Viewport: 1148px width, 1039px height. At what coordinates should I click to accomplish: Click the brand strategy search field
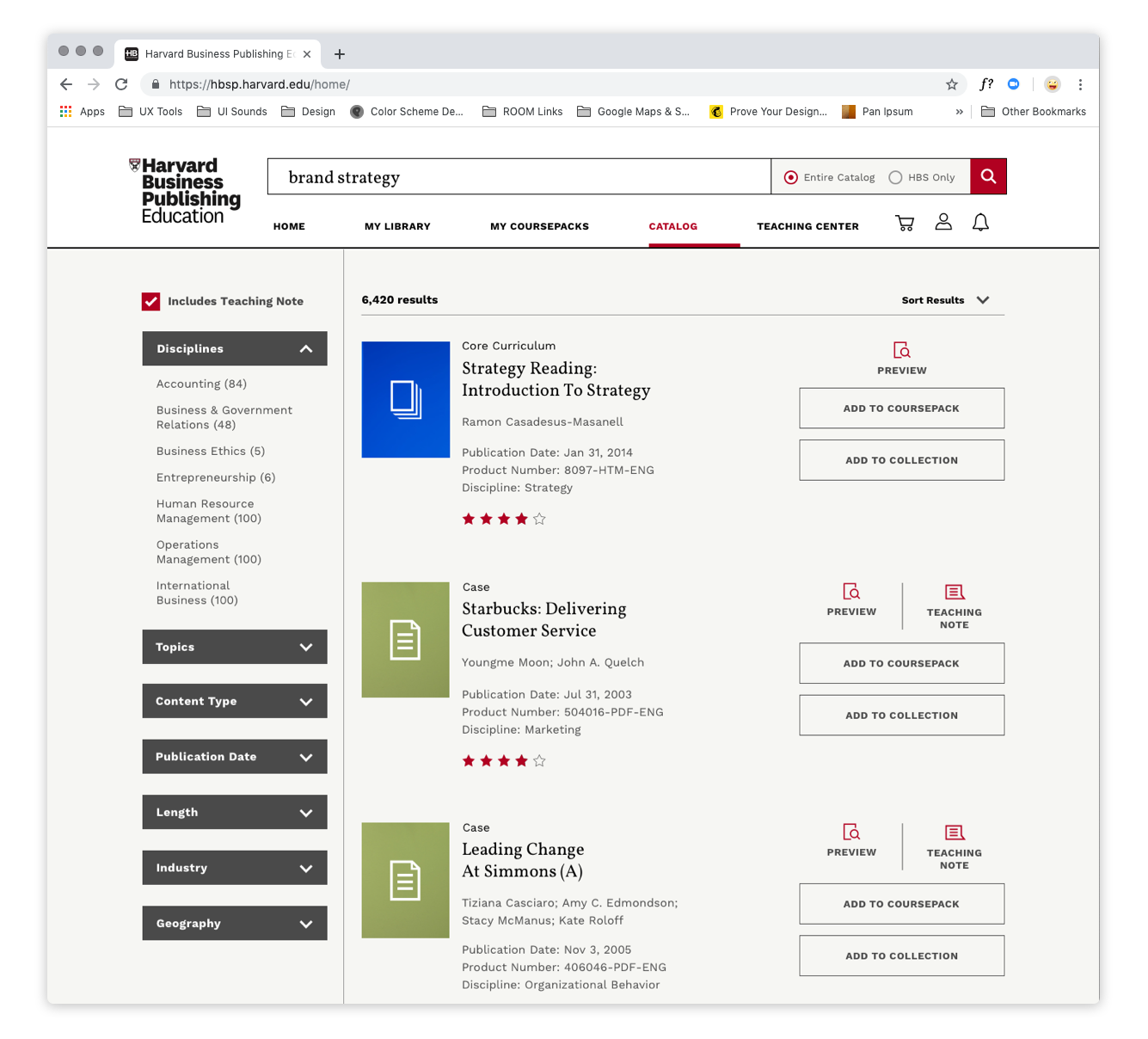click(519, 176)
